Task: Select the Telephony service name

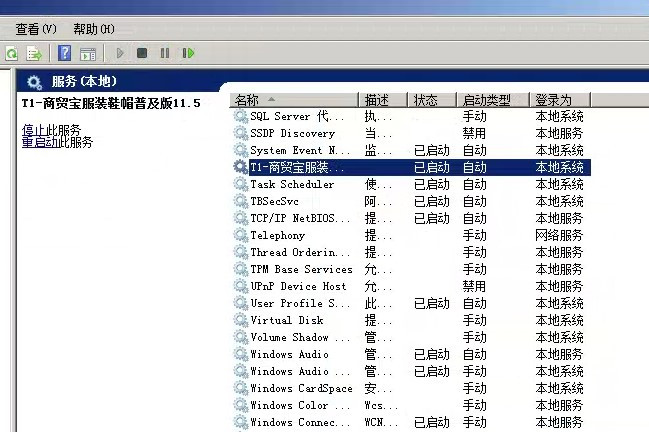Action: pos(277,235)
